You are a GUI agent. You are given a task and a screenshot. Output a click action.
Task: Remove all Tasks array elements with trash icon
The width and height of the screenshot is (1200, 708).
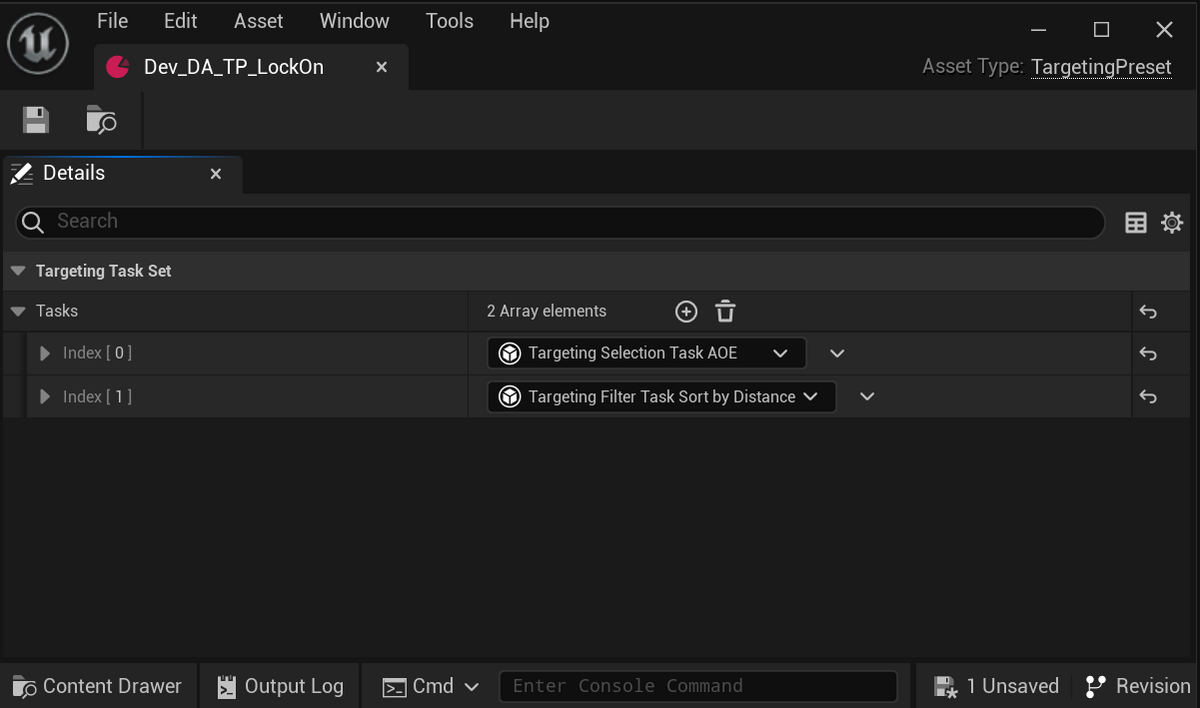point(726,312)
